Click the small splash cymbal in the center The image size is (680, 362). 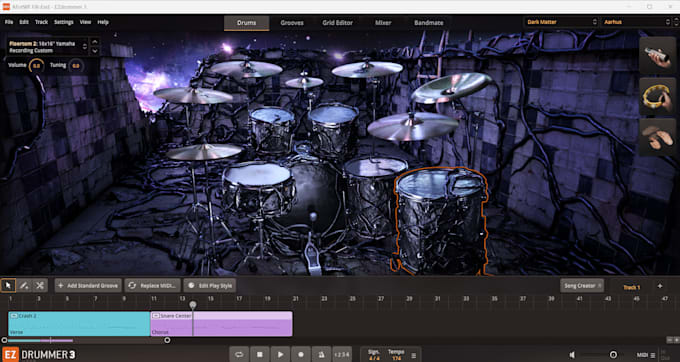point(304,82)
